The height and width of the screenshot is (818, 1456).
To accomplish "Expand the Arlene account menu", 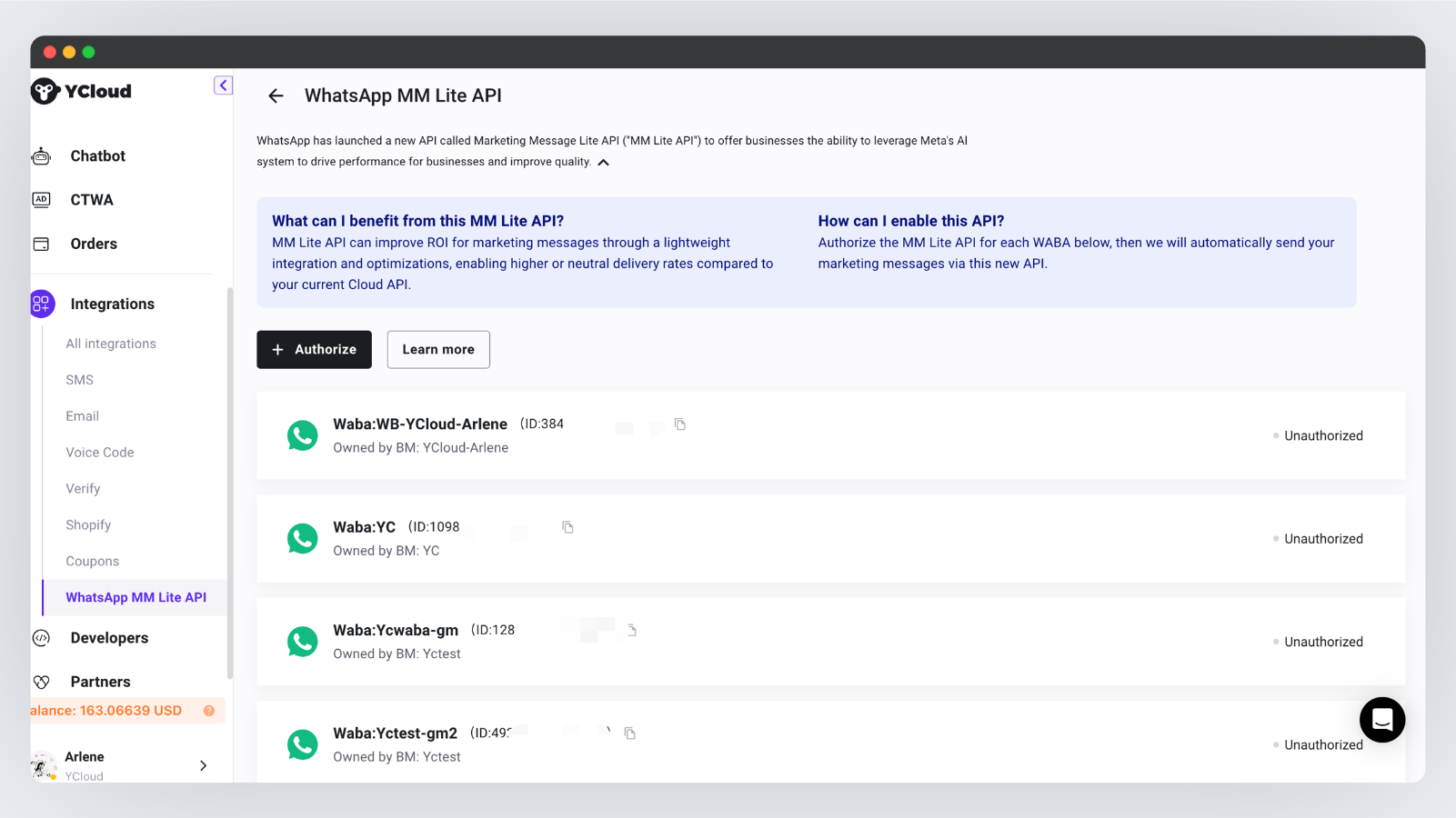I will [203, 765].
